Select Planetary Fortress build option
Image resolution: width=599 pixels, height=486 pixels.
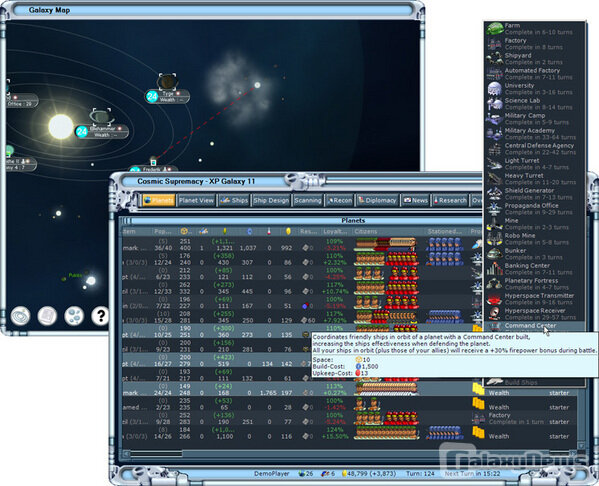(x=535, y=284)
